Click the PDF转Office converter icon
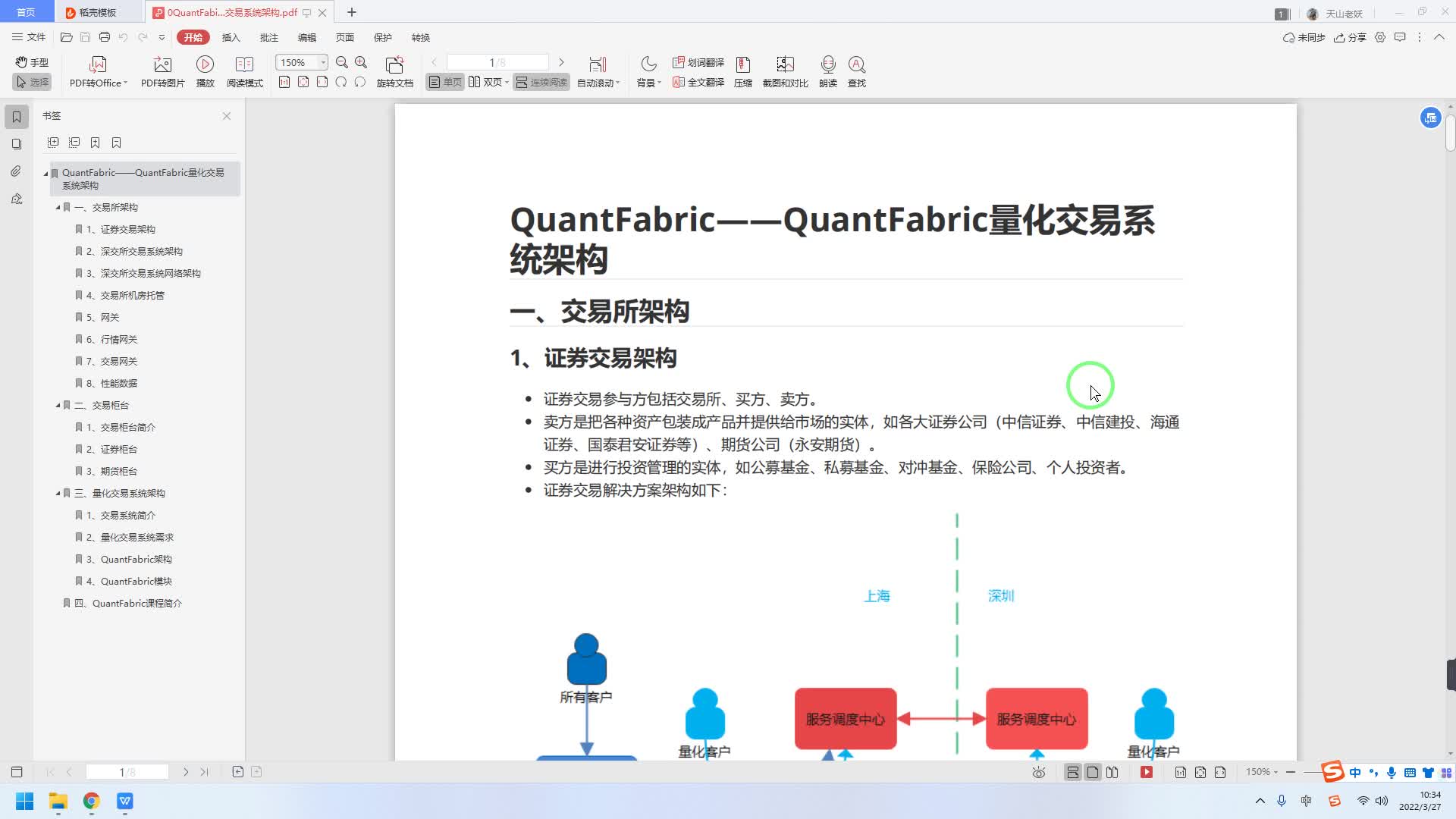 (98, 64)
